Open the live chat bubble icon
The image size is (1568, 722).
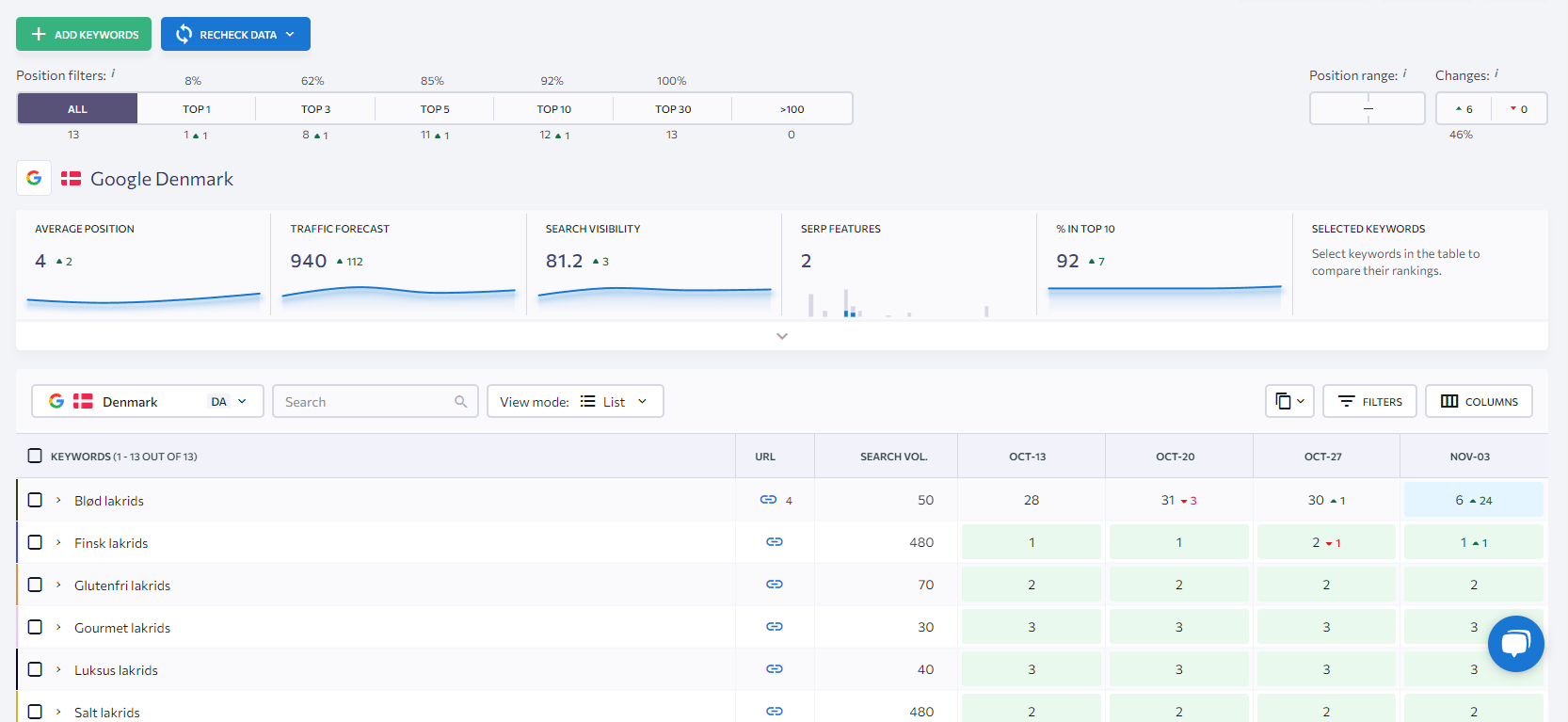(1515, 644)
